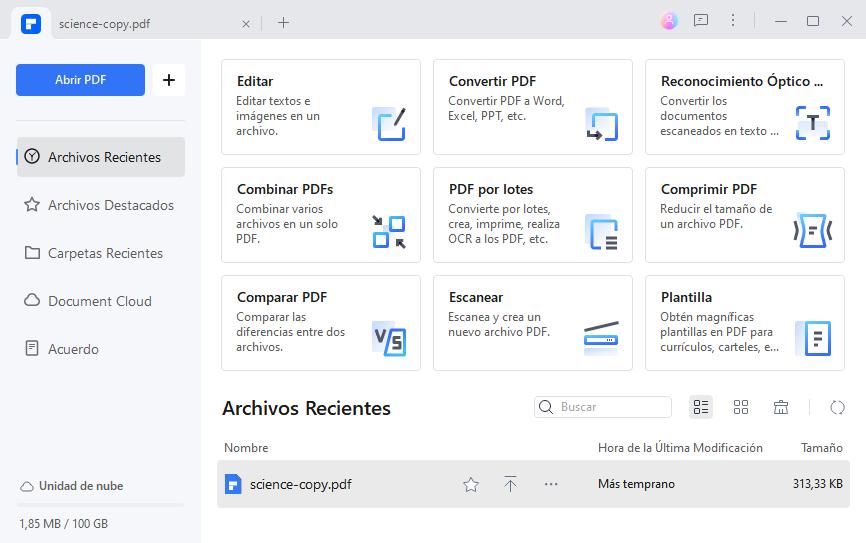Viewport: 866px width, 543px height.
Task: Sort files by Tamaño column
Action: (821, 448)
